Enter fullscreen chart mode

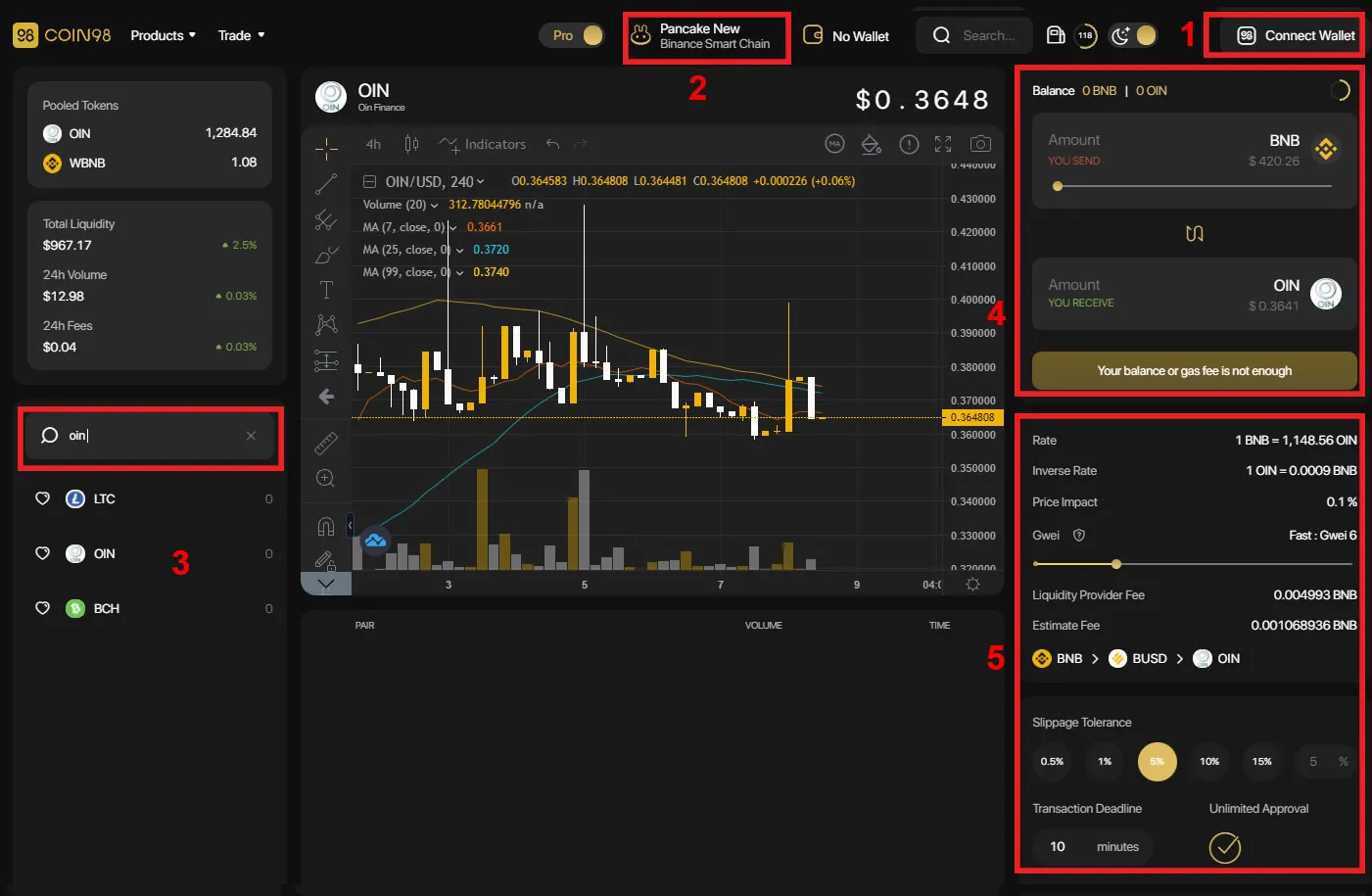[943, 144]
